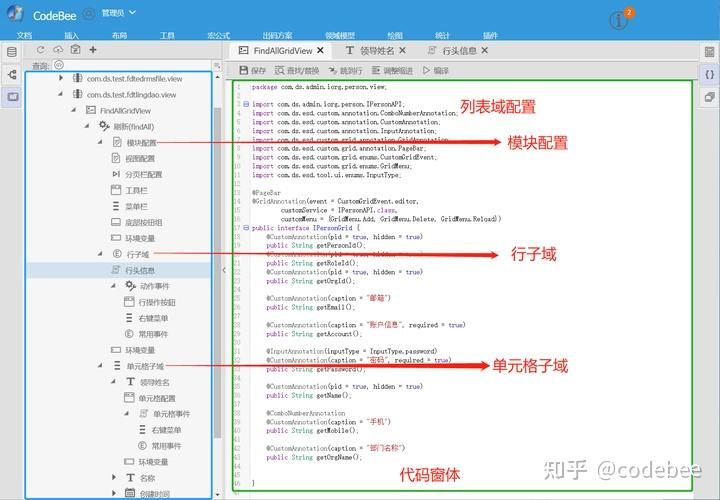Screen dimensions: 720x500
Task: Collapse the 单元格子域 tree node
Action: (x=100, y=365)
